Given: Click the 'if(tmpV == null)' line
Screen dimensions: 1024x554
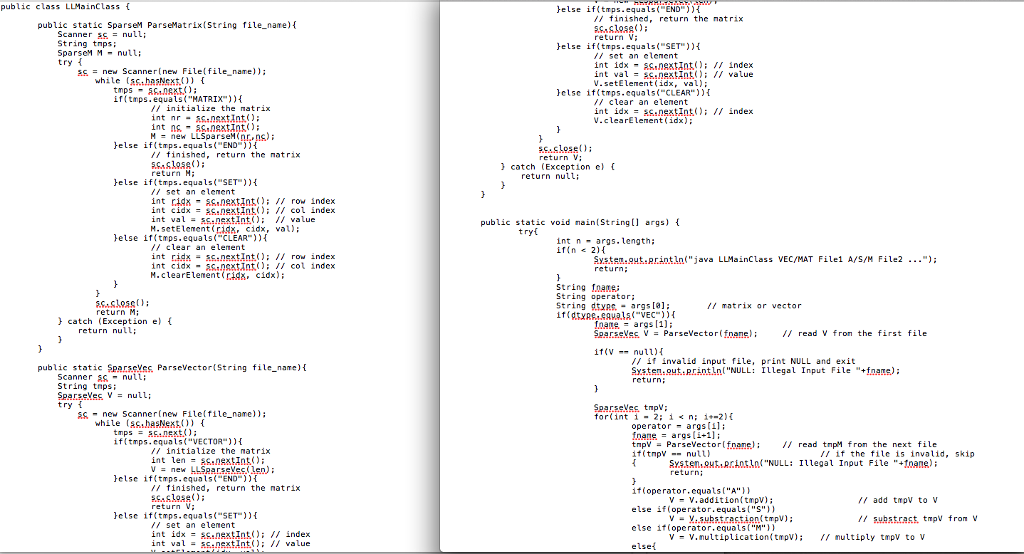Looking at the screenshot, I should pyautogui.click(x=670, y=453).
